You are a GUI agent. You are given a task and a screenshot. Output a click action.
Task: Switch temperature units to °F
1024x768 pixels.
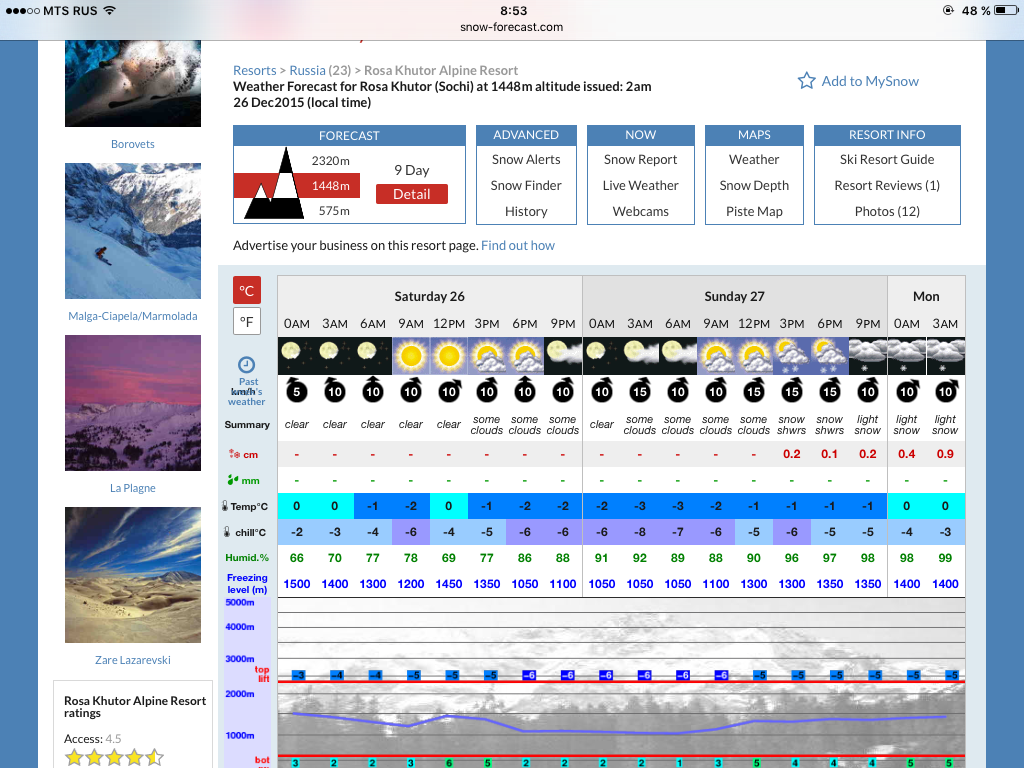[x=247, y=321]
